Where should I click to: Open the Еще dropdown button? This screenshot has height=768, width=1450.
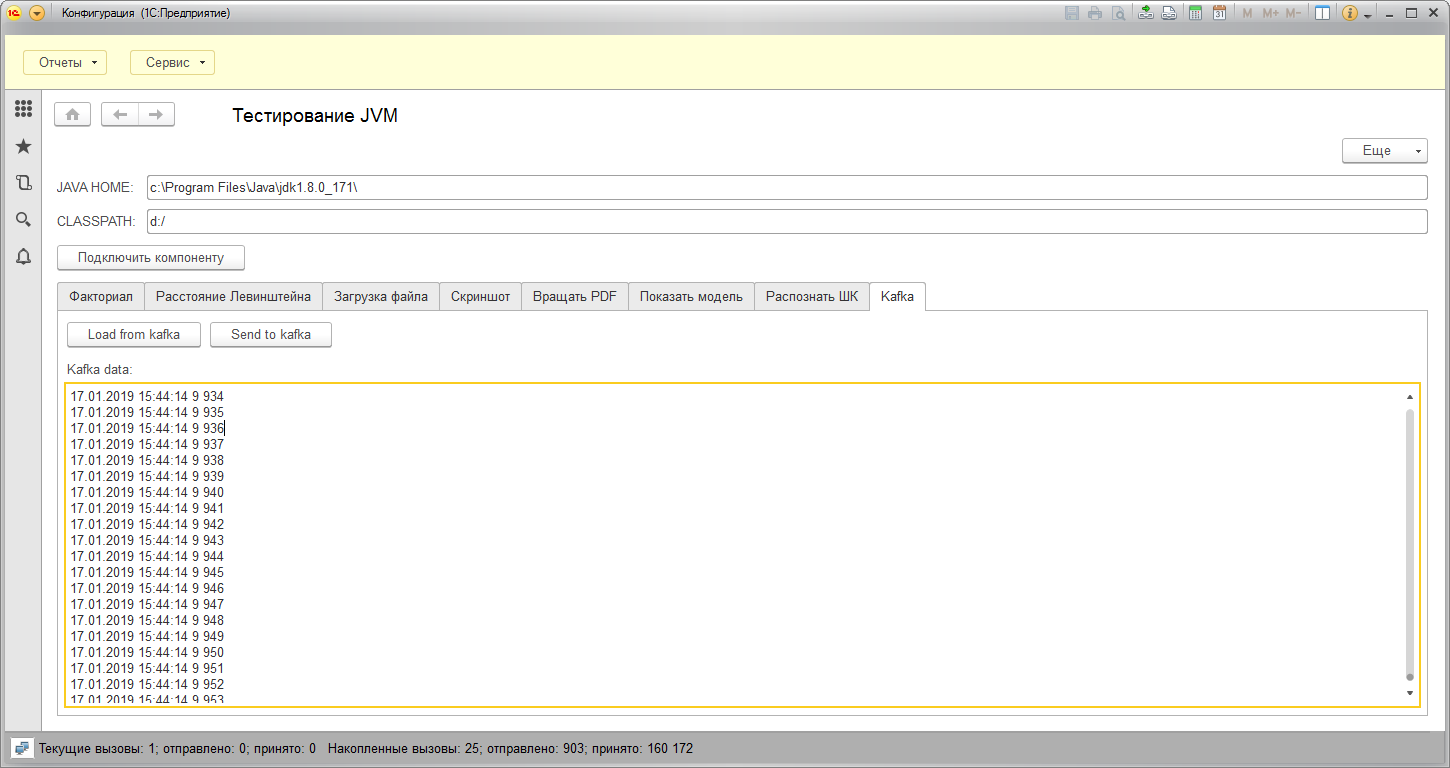coord(1384,150)
